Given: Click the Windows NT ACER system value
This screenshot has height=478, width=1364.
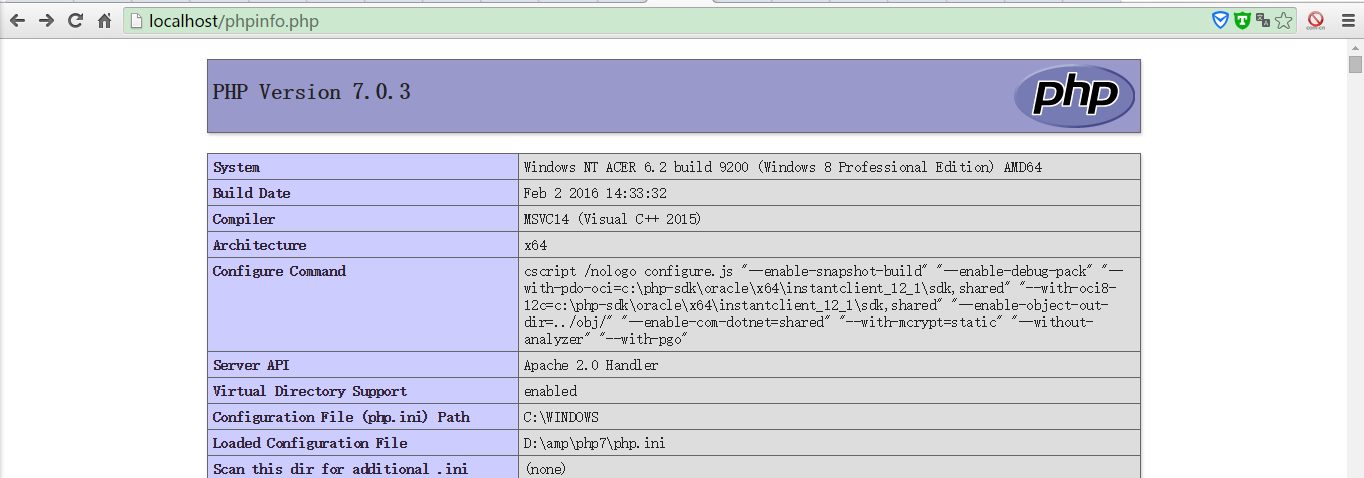Looking at the screenshot, I should point(783,167).
